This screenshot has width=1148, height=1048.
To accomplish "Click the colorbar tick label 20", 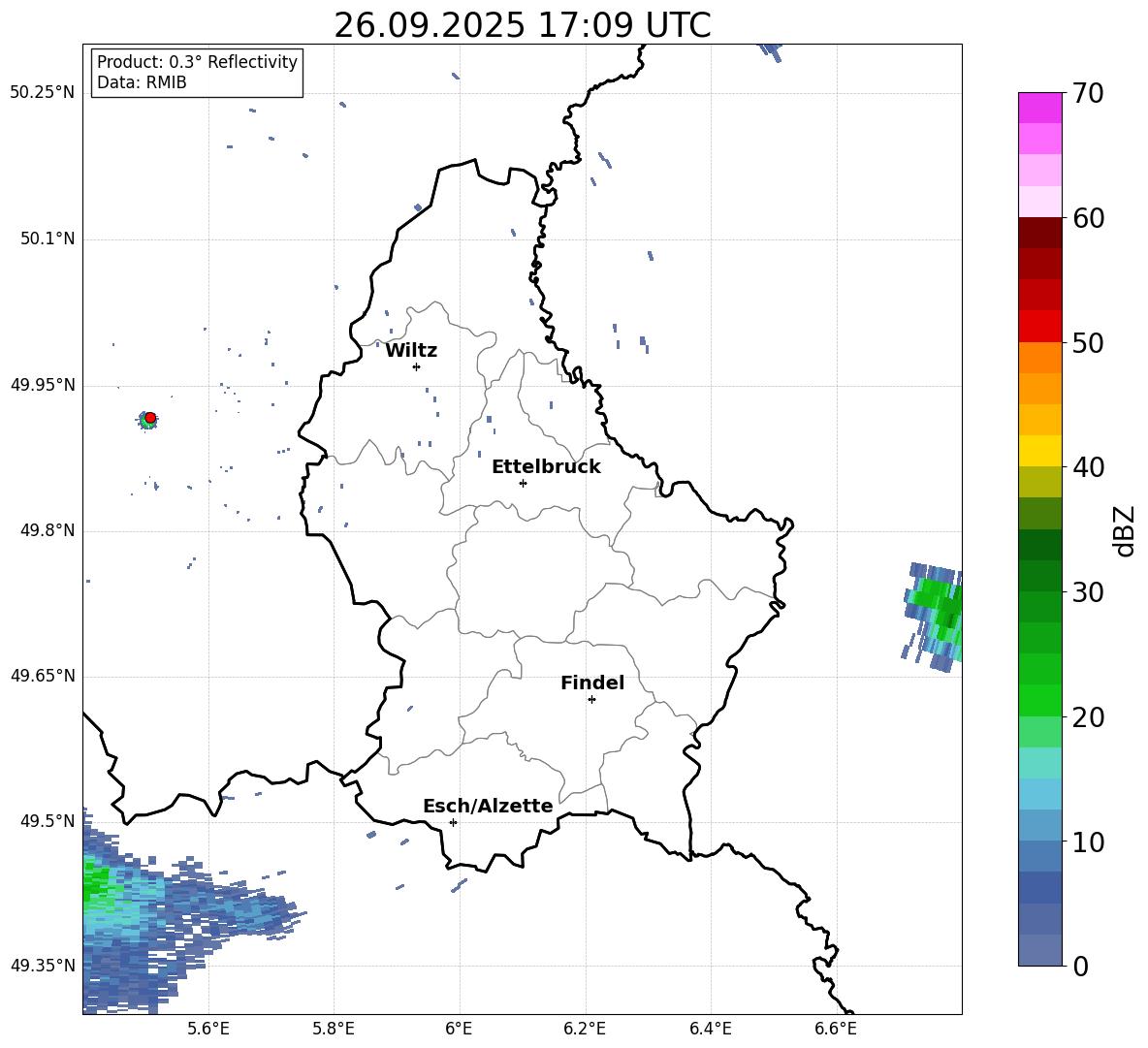I will [1089, 717].
